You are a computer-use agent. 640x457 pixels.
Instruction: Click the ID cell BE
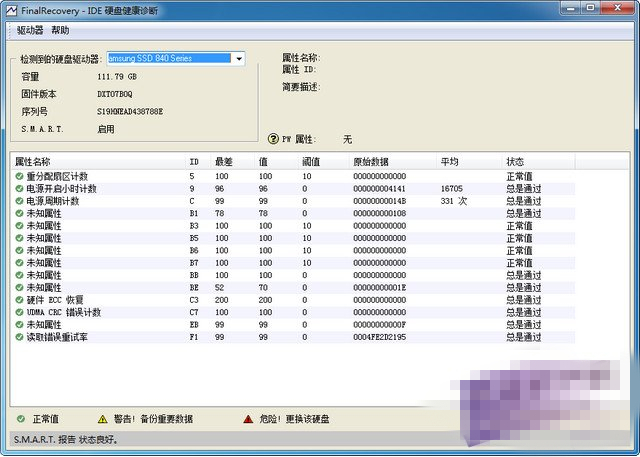pyautogui.click(x=194, y=288)
